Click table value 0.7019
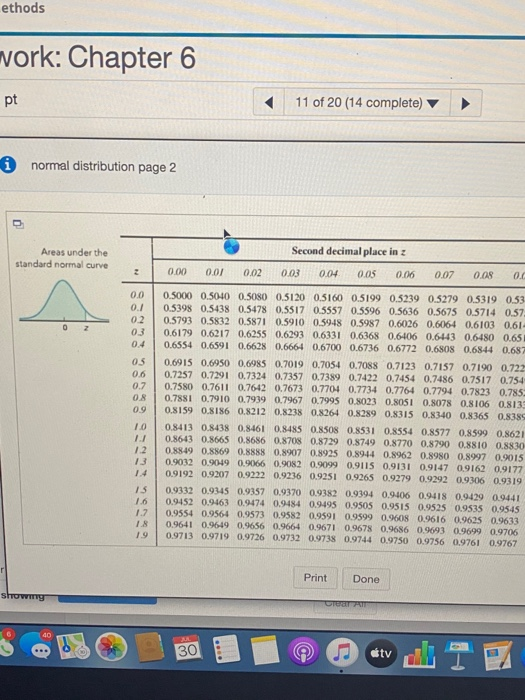This screenshot has height=700, width=525. (x=289, y=364)
